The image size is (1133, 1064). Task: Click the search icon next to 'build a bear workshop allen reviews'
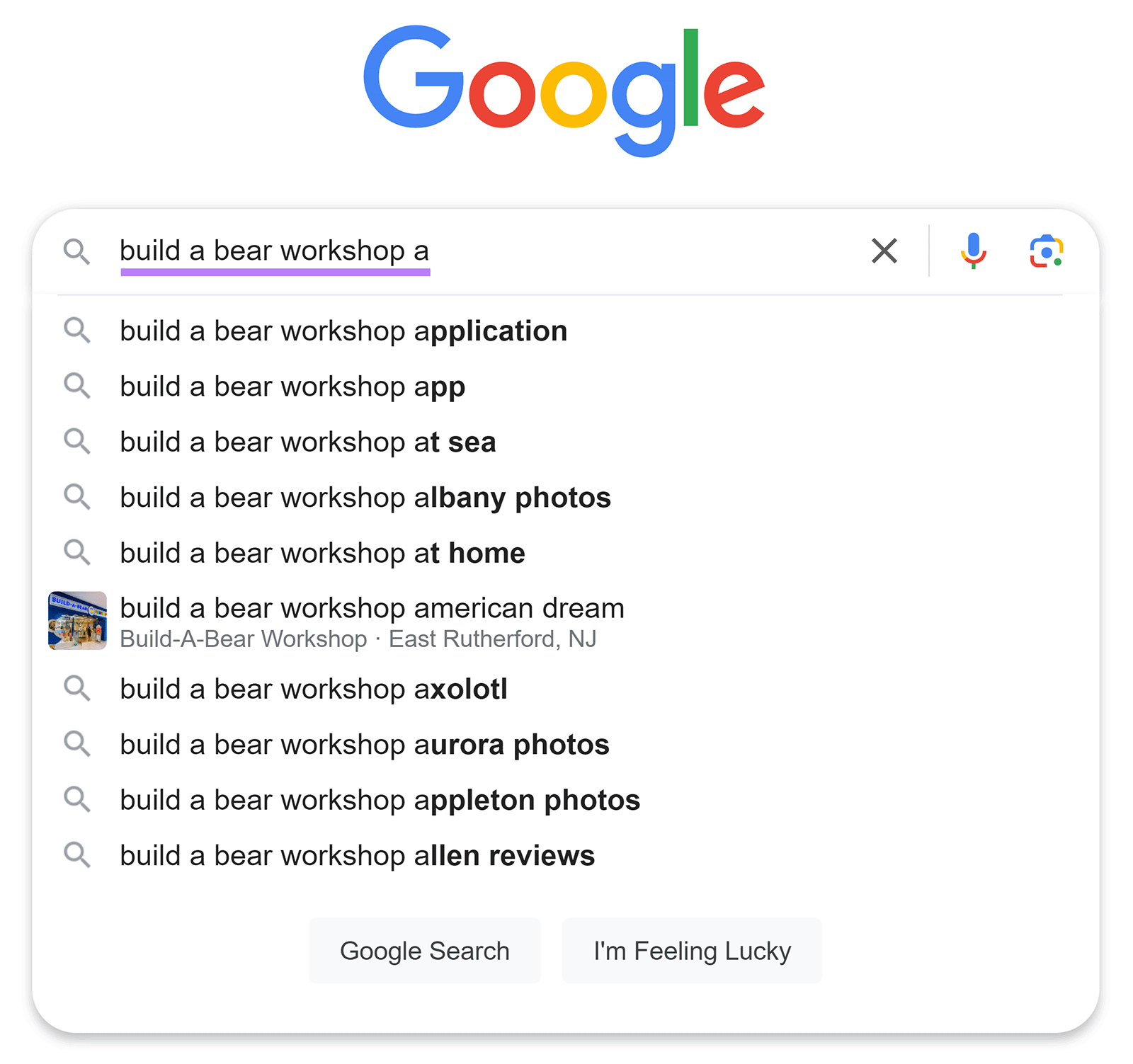[78, 854]
